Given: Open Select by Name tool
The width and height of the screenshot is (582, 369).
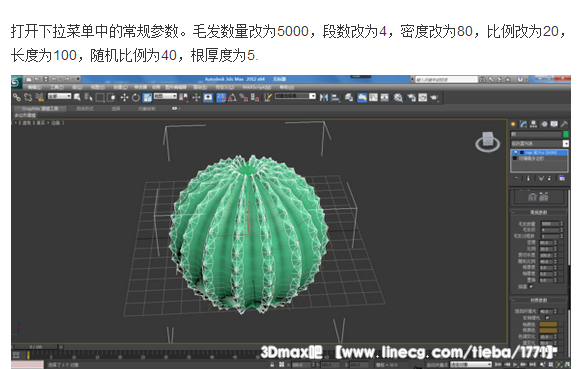Looking at the screenshot, I should click(x=88, y=97).
